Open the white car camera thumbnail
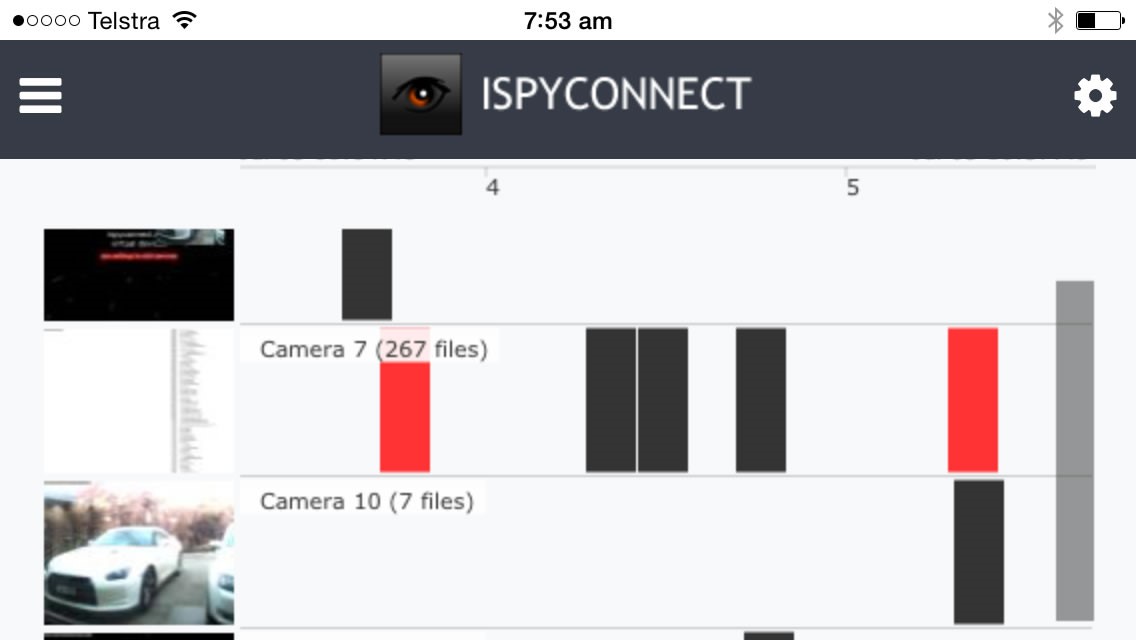Viewport: 1136px width, 640px height. [x=138, y=552]
